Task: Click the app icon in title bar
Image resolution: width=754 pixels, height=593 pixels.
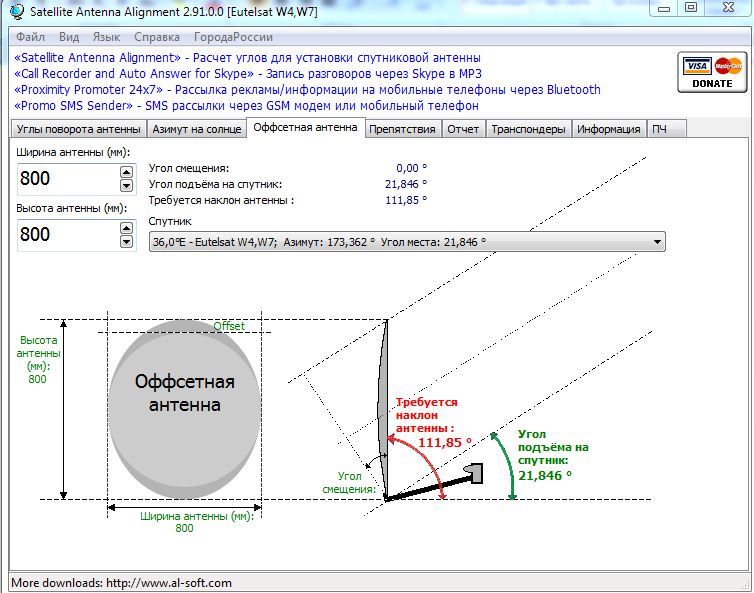Action: click(16, 10)
